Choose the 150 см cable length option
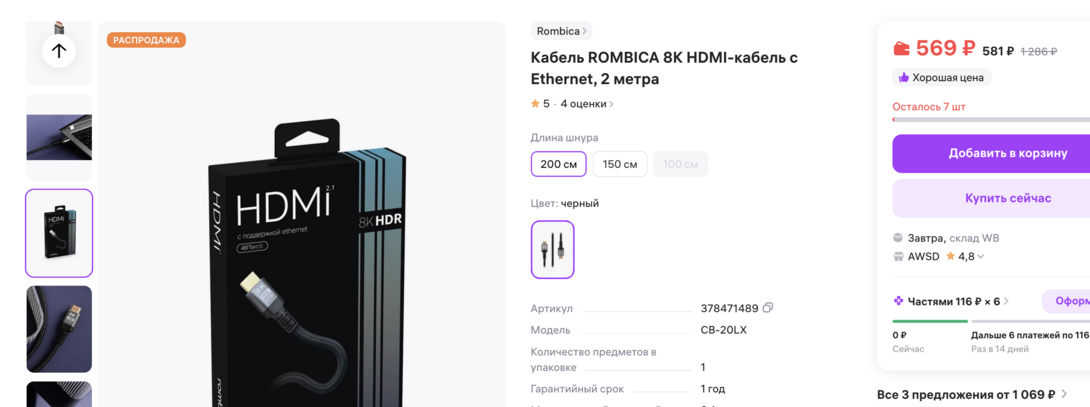 pyautogui.click(x=620, y=164)
